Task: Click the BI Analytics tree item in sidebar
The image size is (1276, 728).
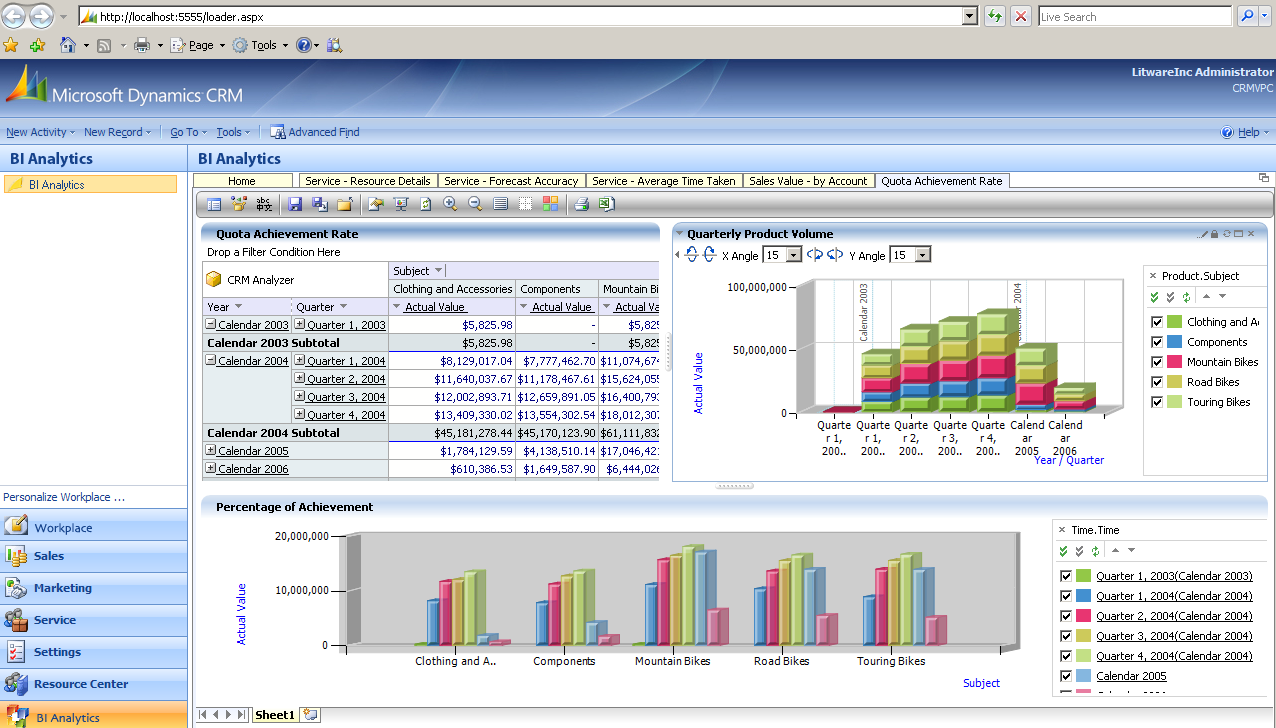Action: [90, 185]
